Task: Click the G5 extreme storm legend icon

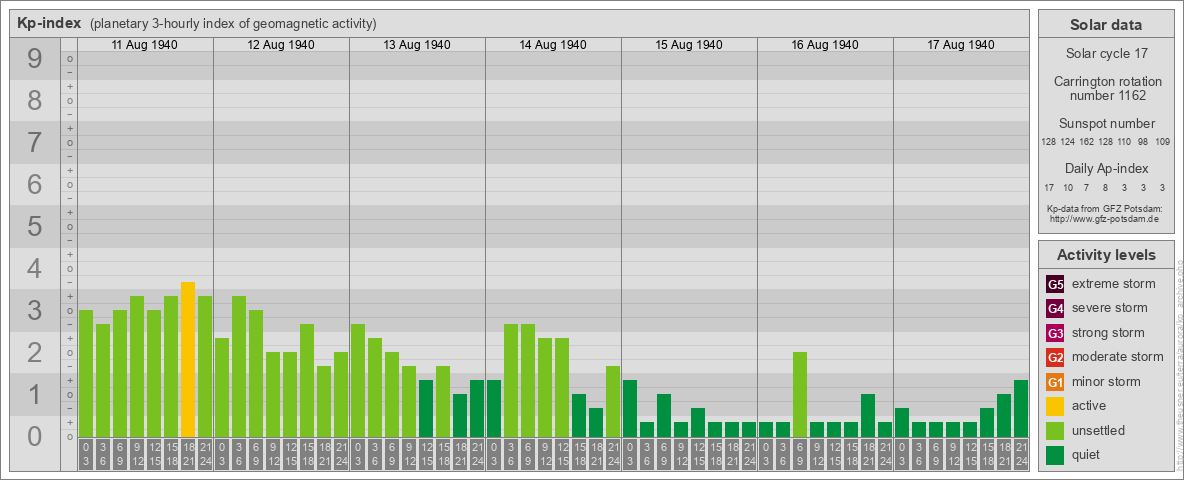Action: 1055,284
